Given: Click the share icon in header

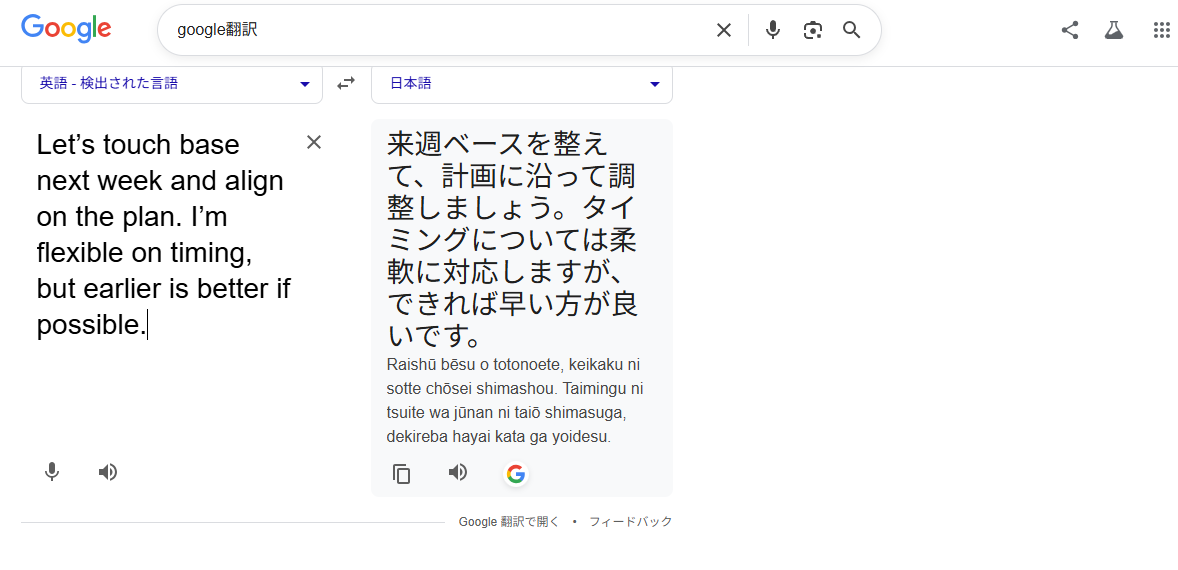Looking at the screenshot, I should point(1070,30).
